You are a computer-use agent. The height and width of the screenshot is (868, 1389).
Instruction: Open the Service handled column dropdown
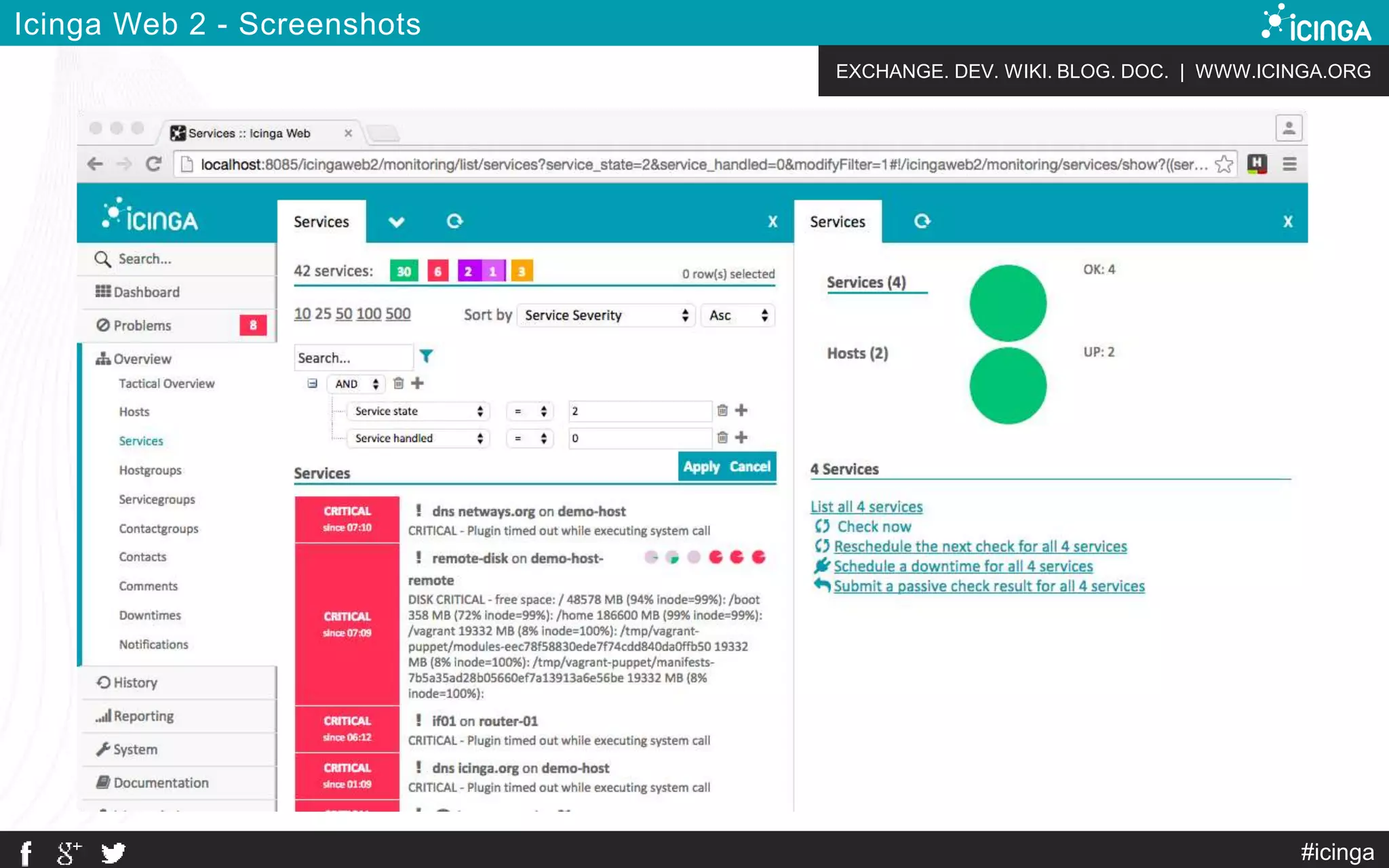click(x=418, y=438)
